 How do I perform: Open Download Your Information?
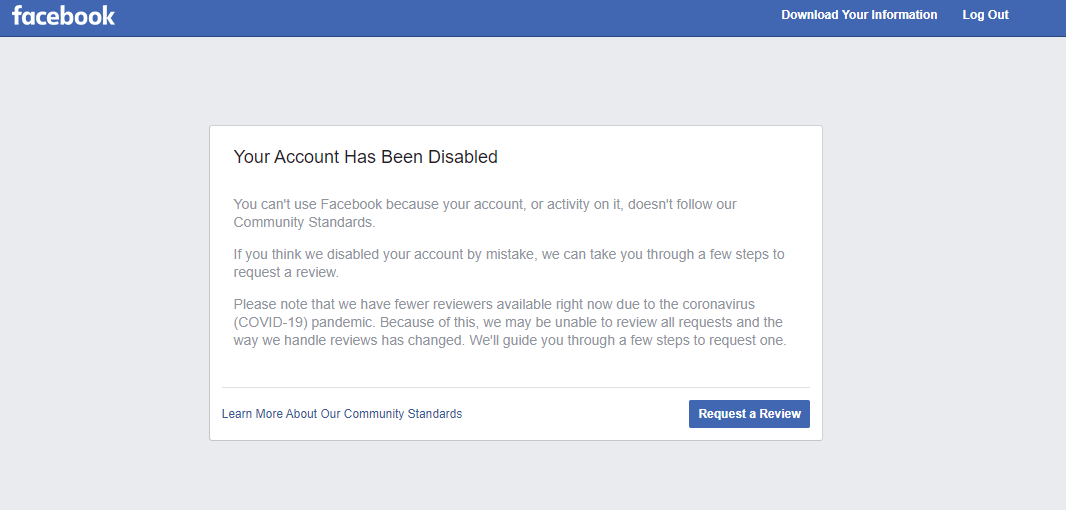click(859, 15)
